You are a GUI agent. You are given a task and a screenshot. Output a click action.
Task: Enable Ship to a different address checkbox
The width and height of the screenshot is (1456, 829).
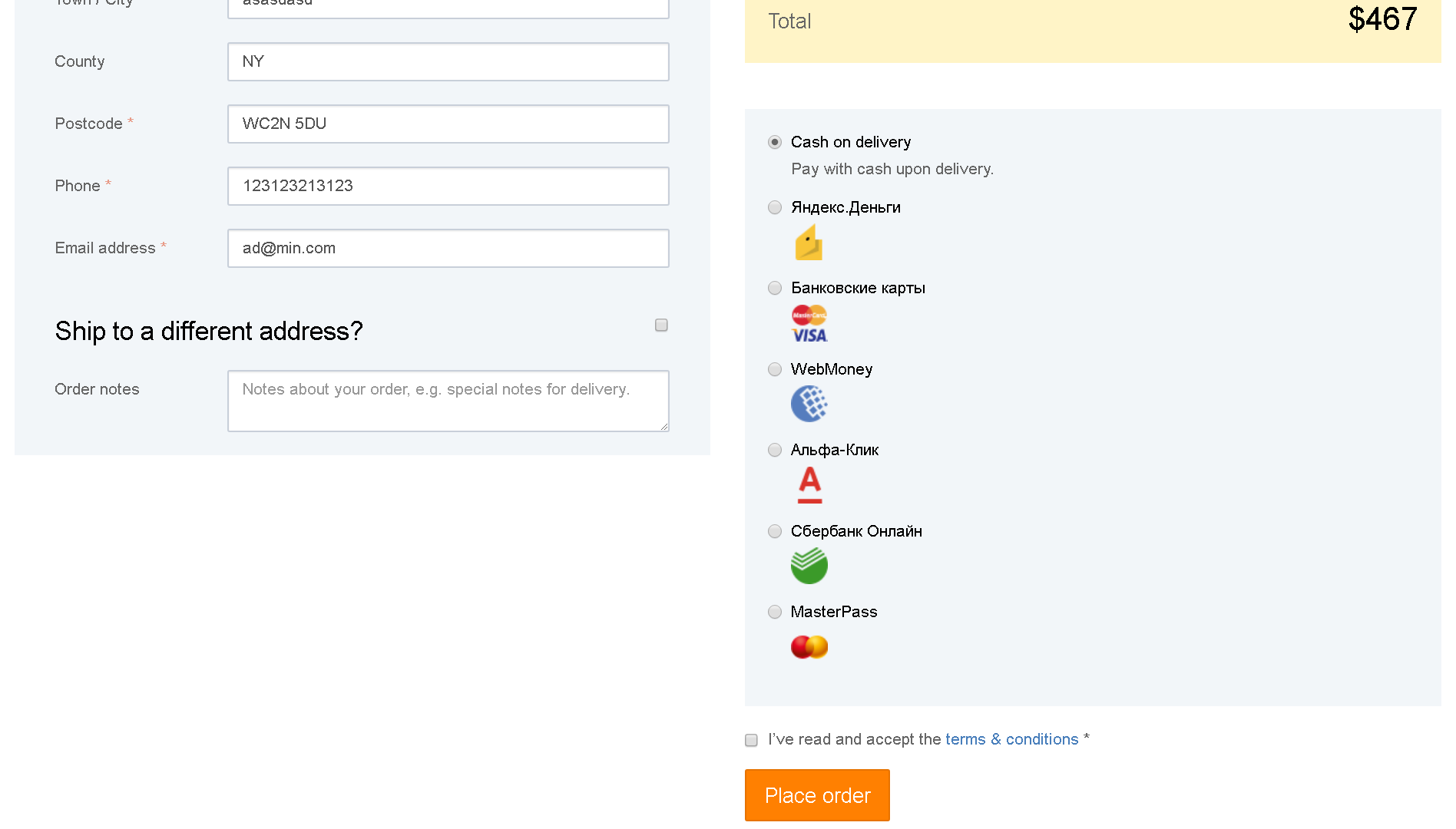click(661, 325)
